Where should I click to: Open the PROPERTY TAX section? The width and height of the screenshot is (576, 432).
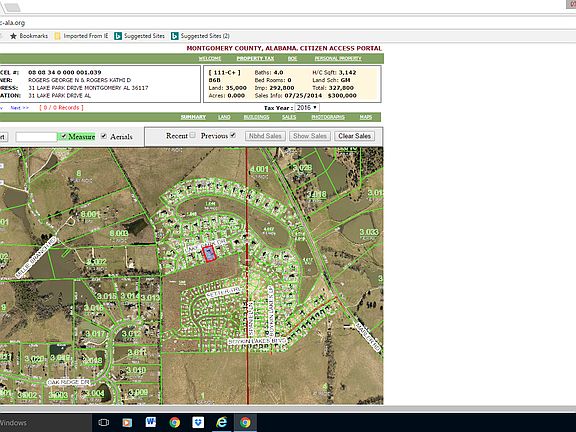pos(255,58)
